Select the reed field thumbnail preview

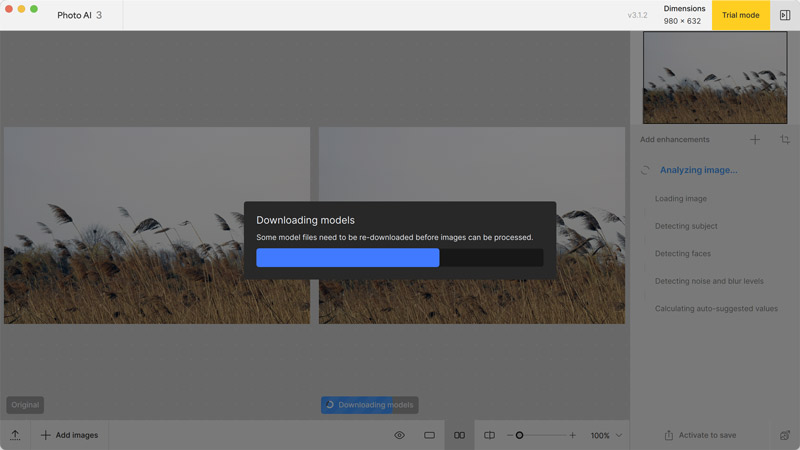714,78
